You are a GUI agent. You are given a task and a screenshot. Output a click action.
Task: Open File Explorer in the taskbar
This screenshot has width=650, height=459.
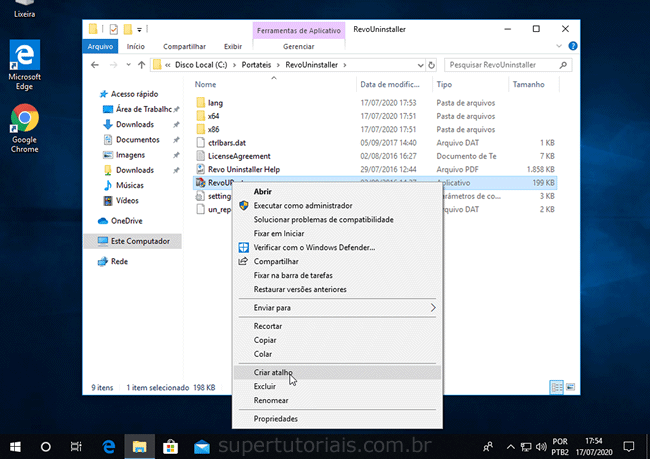click(x=140, y=446)
